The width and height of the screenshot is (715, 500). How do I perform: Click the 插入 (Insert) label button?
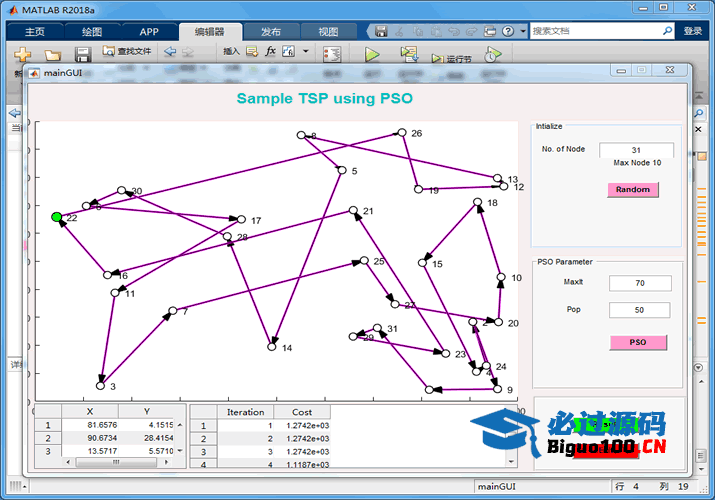click(231, 51)
